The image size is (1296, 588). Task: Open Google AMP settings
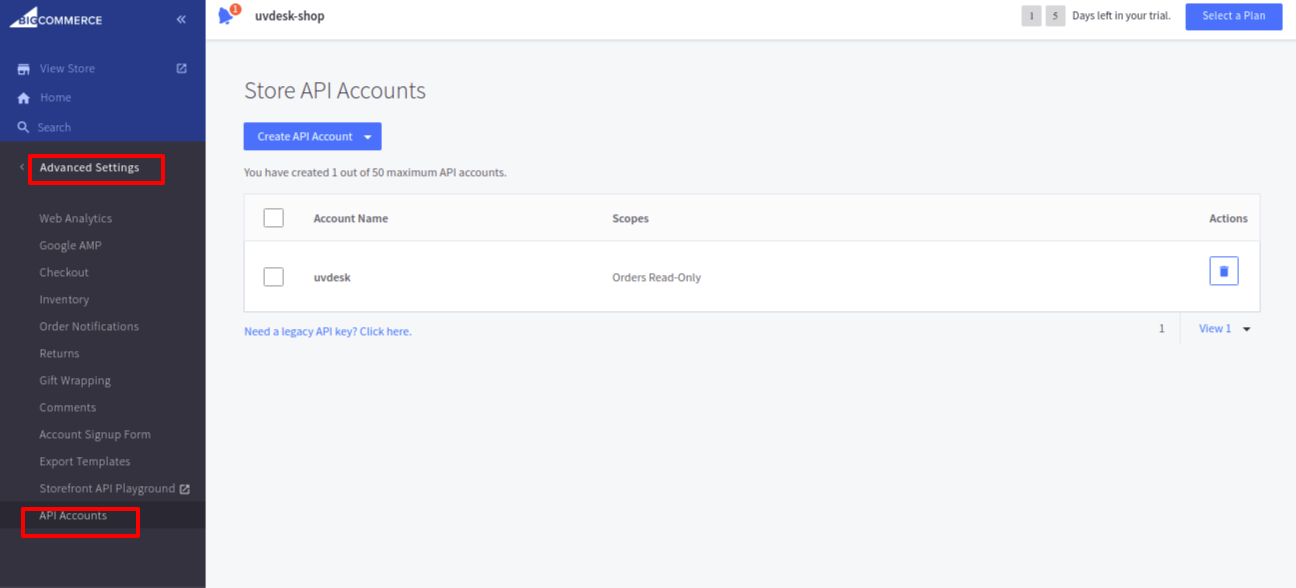(x=70, y=245)
